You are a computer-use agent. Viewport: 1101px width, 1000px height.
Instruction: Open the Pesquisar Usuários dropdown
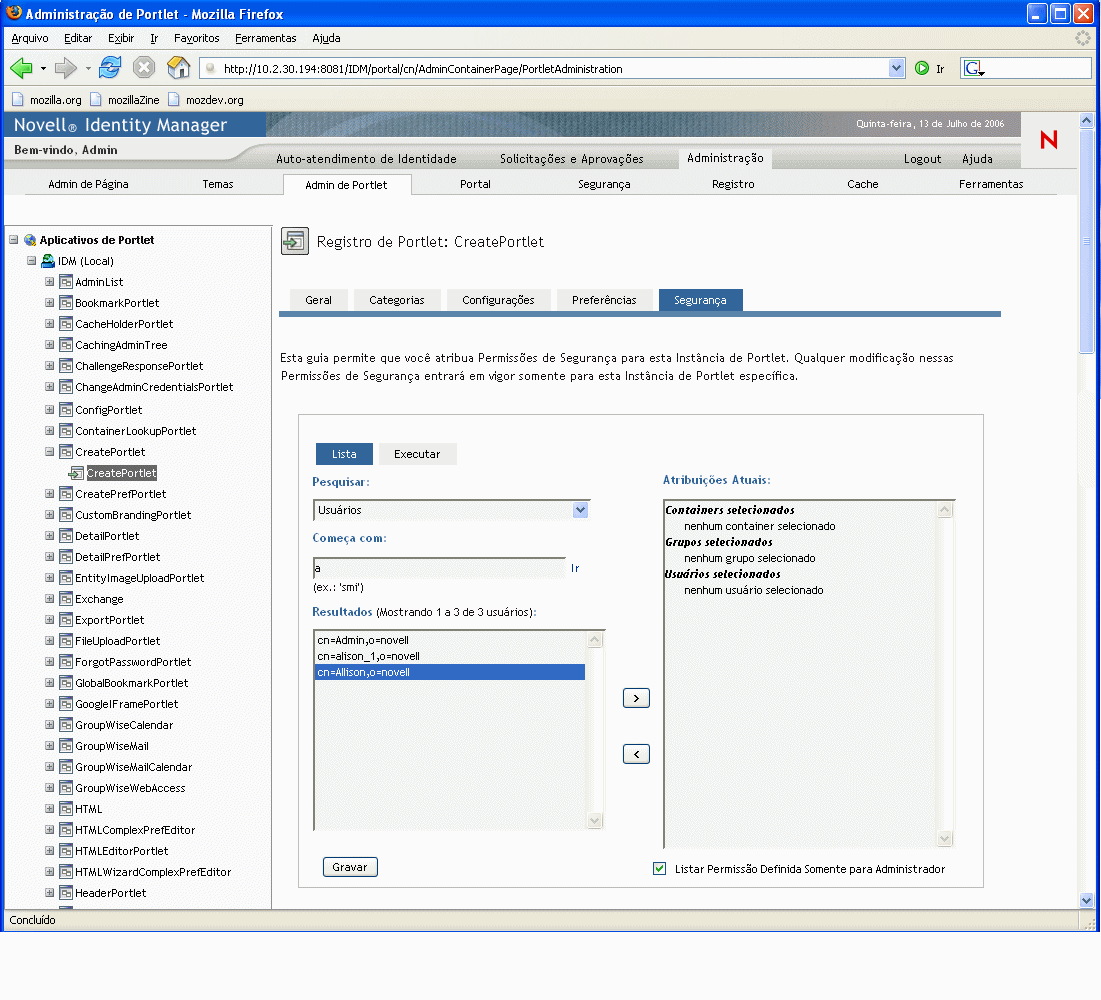(x=580, y=510)
